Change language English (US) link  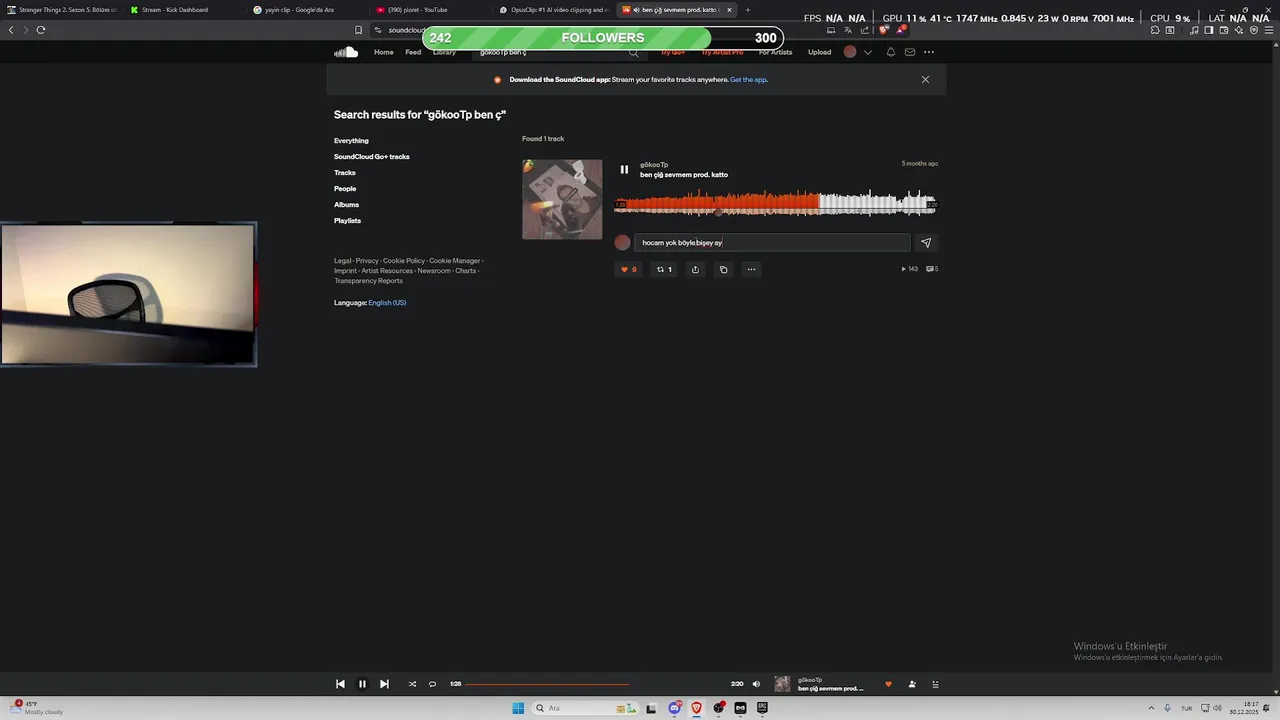387,303
